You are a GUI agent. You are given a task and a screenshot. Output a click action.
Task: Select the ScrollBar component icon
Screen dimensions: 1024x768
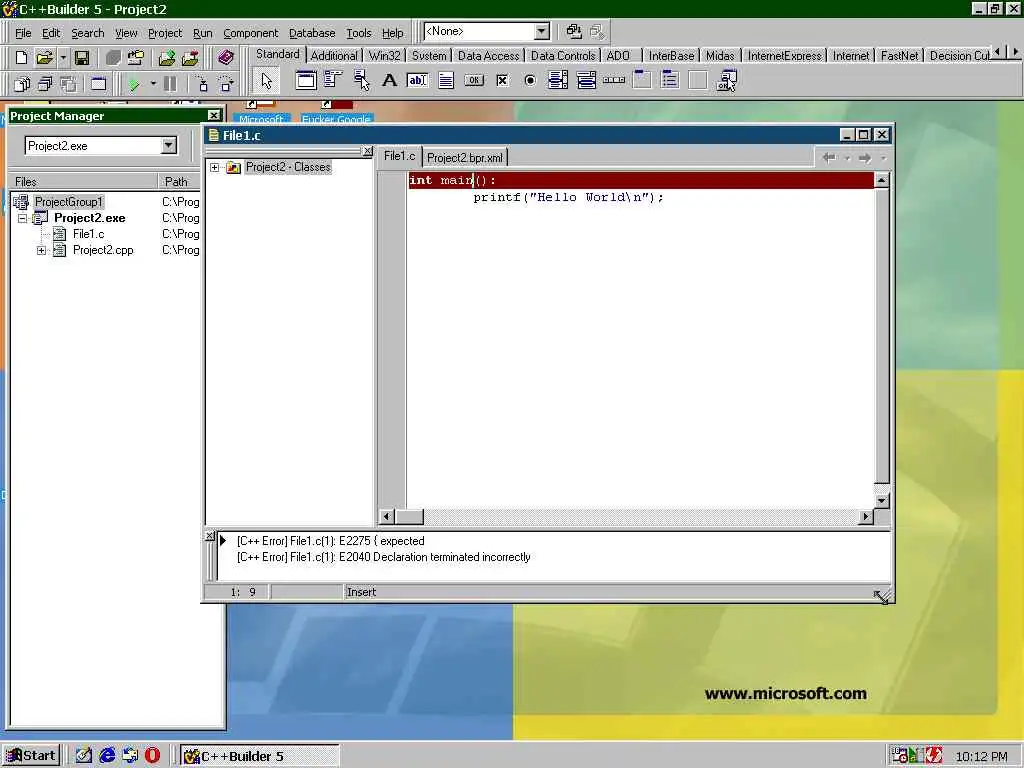tap(614, 80)
